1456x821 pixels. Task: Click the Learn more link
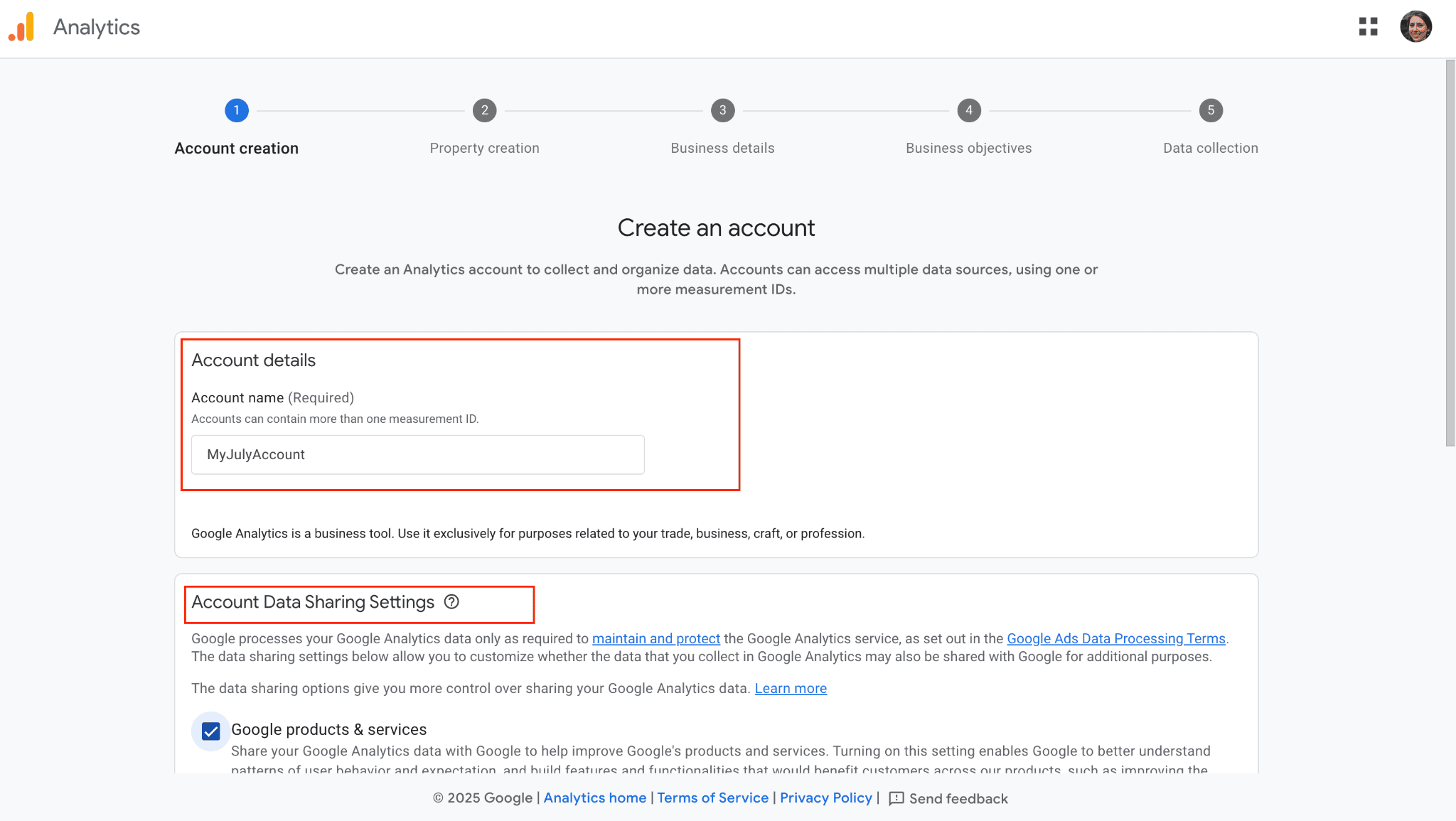pyautogui.click(x=791, y=688)
